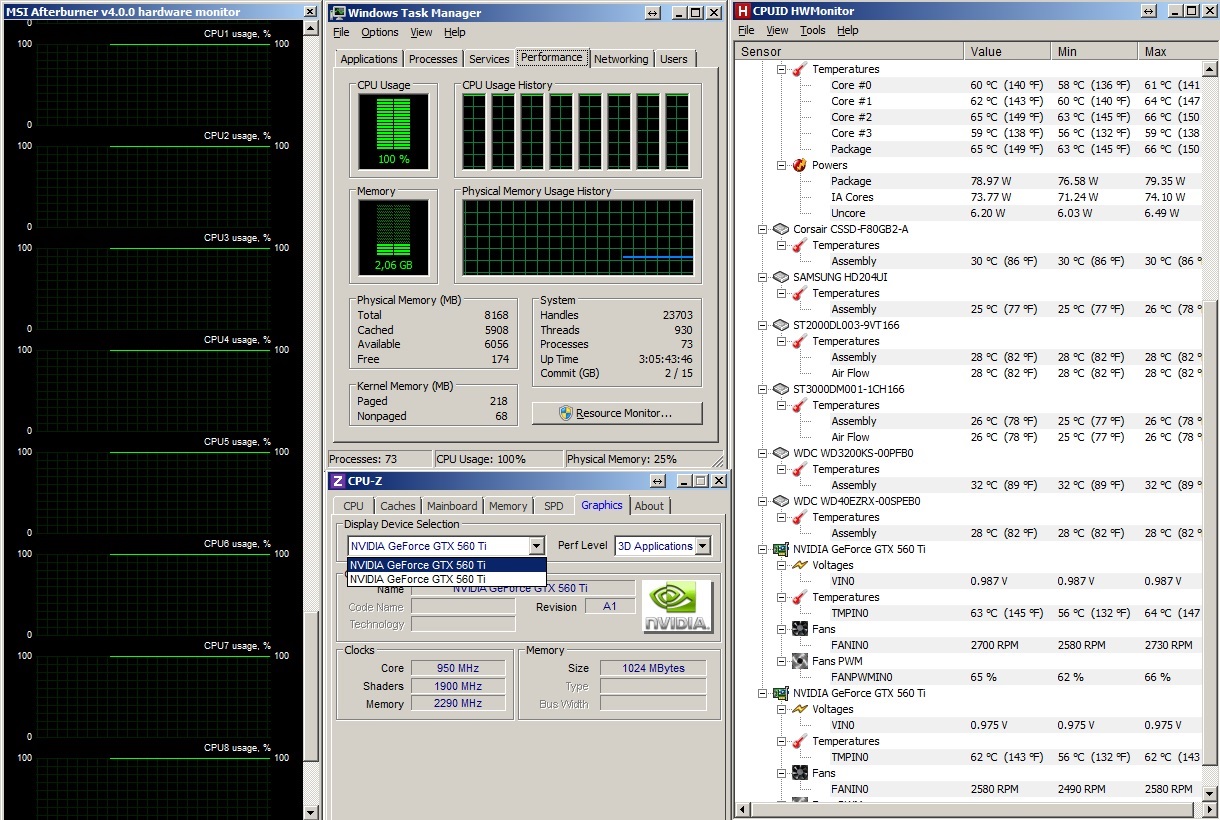This screenshot has height=820, width=1220.
Task: Open the Applications tab in Task Manager
Action: 369,59
